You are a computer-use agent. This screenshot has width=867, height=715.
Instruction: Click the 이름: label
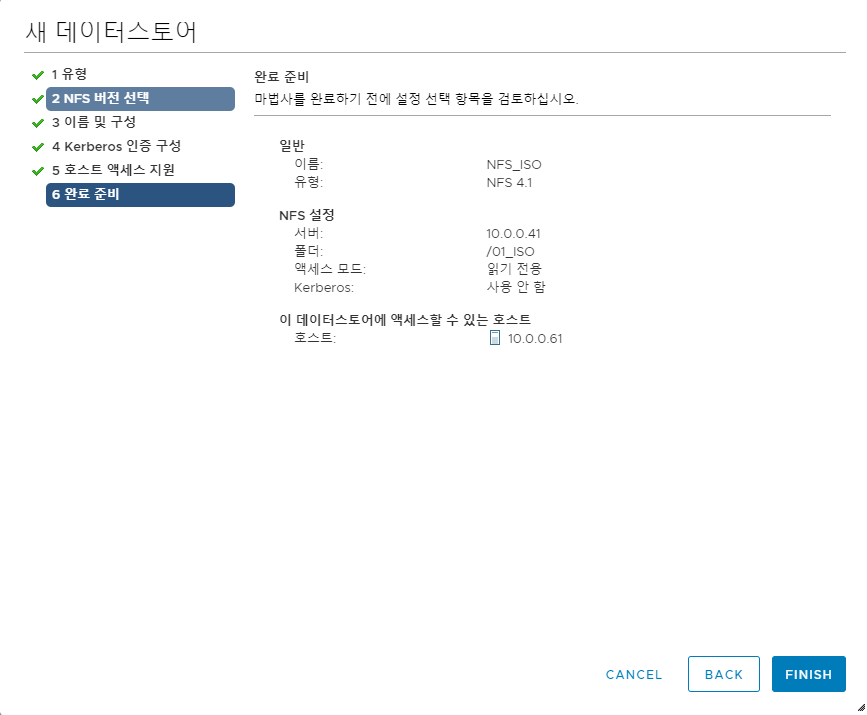pyautogui.click(x=309, y=164)
